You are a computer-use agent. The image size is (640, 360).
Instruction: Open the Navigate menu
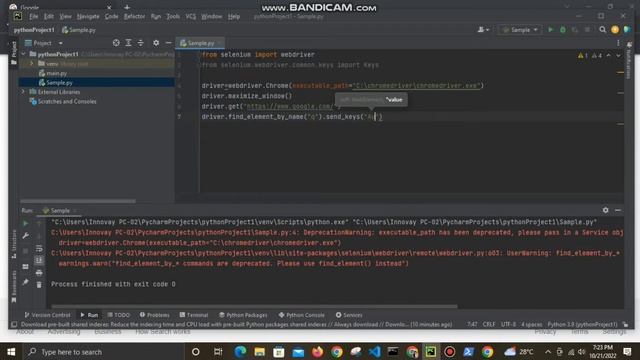coord(88,16)
